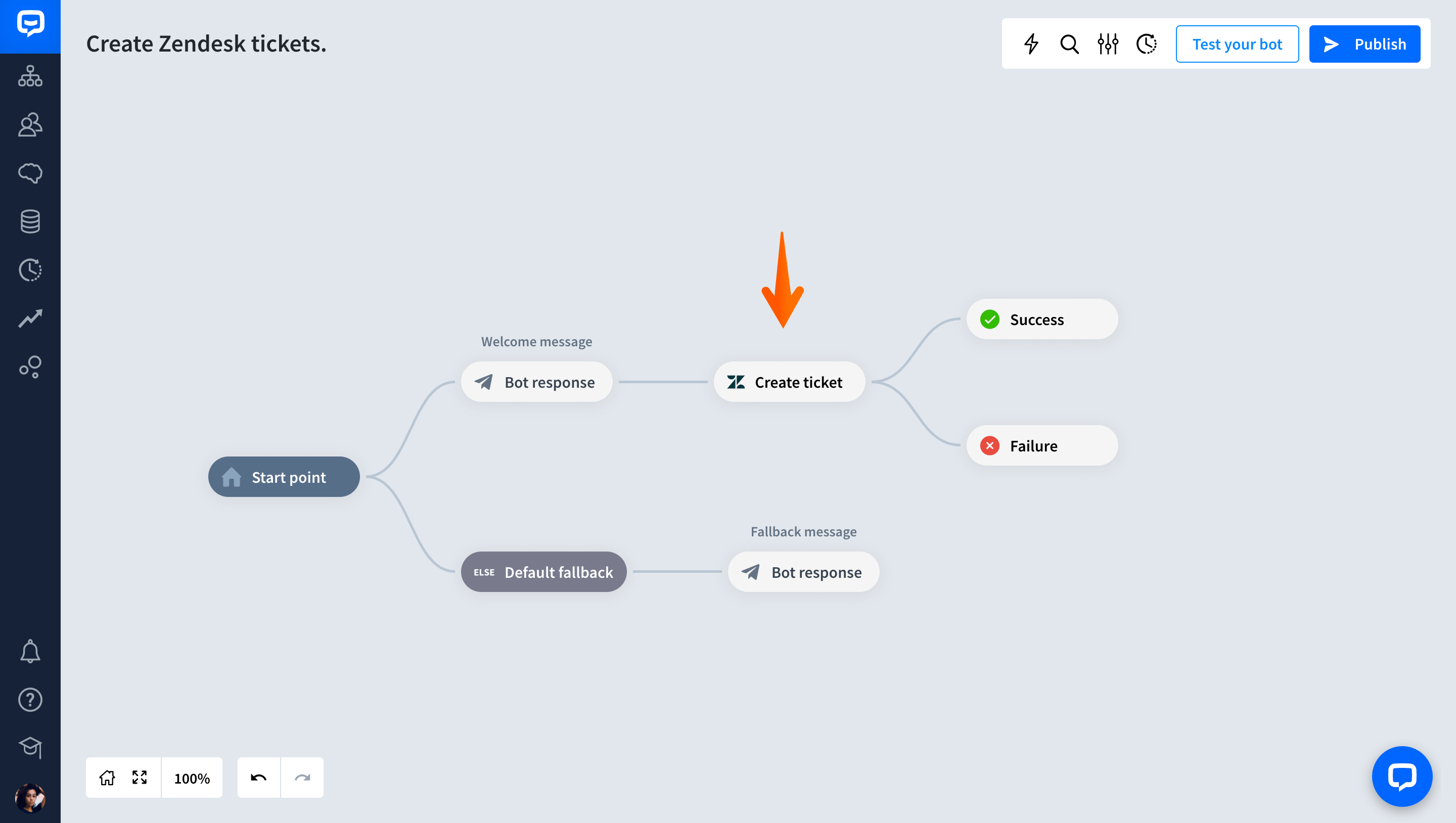
Task: Click the Test your bot button
Action: pos(1237,43)
